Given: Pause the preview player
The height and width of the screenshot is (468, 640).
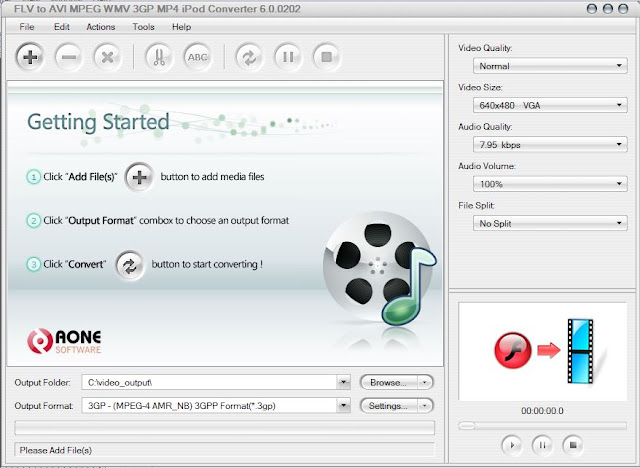Looking at the screenshot, I should 542,445.
